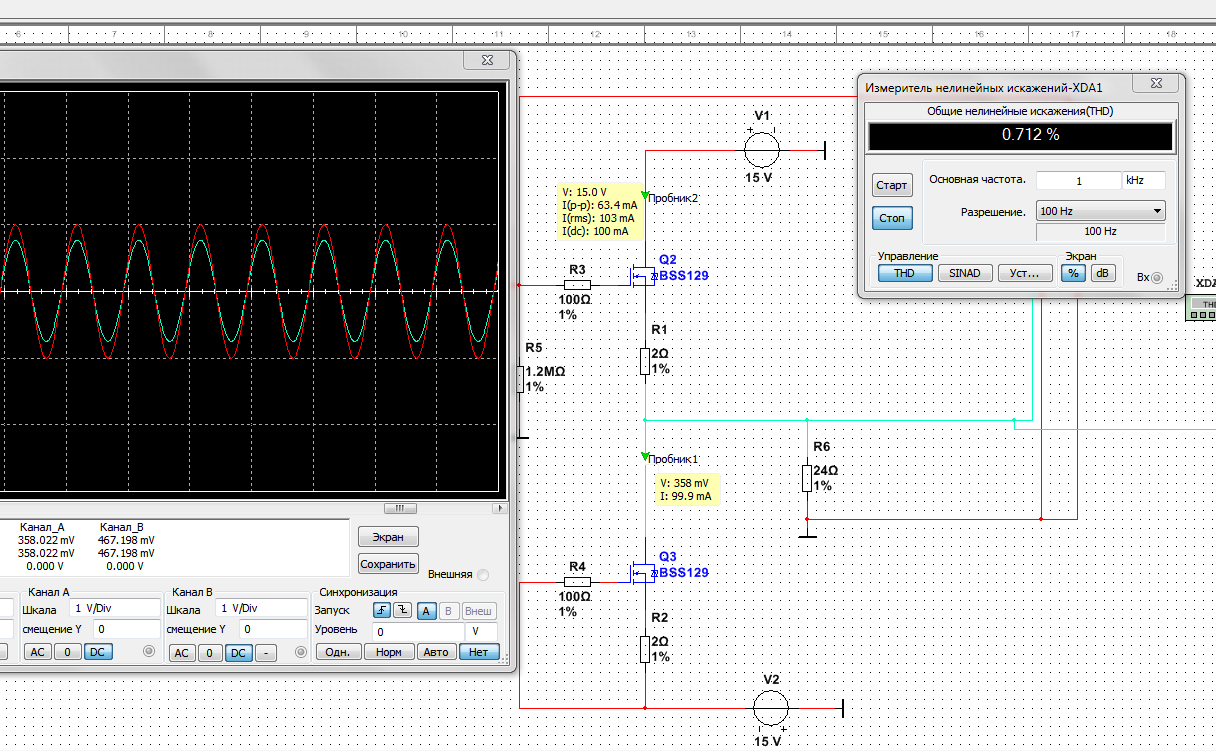Screen dimensions: 1216x751
Task: Select falling edge trigger icon
Action: [x=404, y=610]
